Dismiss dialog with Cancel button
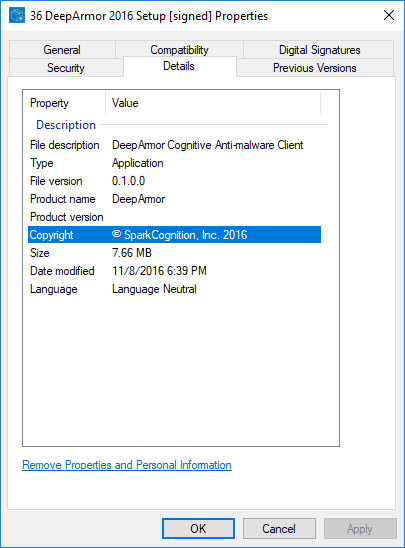405x548 pixels. click(279, 528)
